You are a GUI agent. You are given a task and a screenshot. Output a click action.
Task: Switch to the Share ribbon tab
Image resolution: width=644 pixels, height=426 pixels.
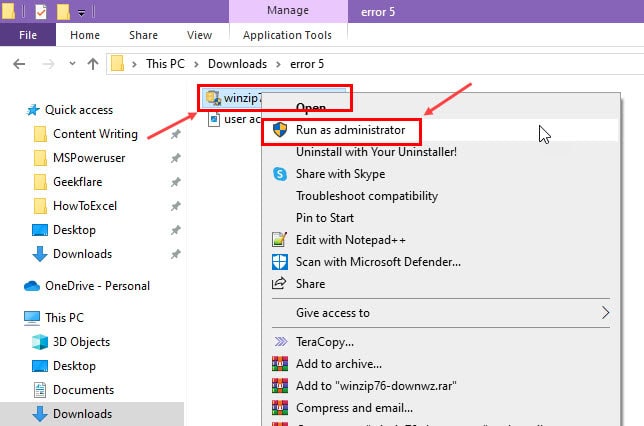pyautogui.click(x=143, y=35)
